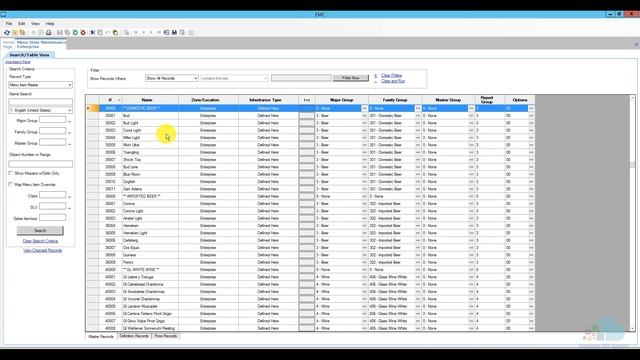Open Options editor for Yuengling row
This screenshot has width=640, height=360.
click(x=531, y=152)
